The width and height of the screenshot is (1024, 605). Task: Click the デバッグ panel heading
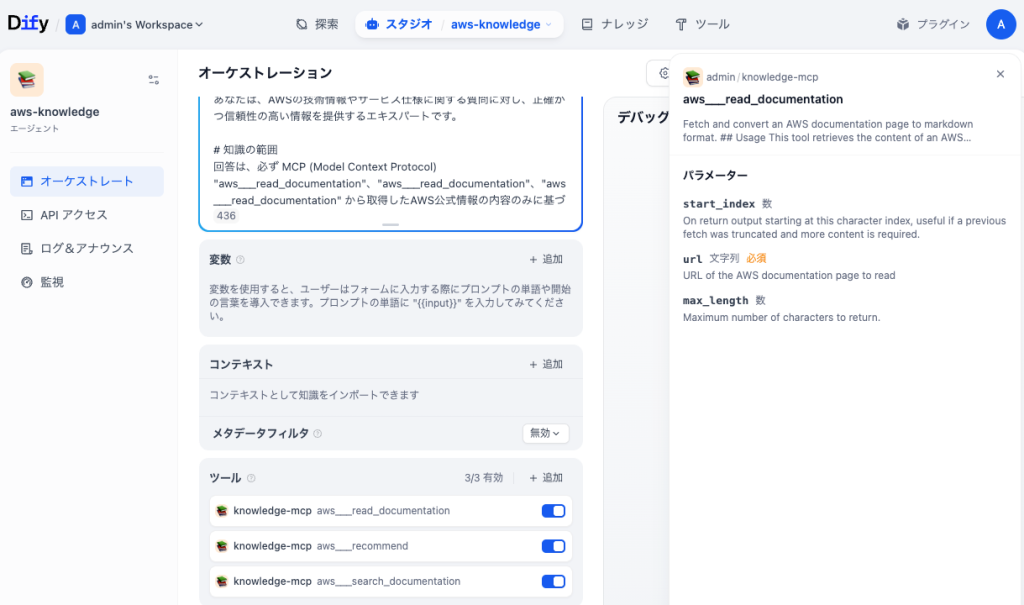pos(643,117)
